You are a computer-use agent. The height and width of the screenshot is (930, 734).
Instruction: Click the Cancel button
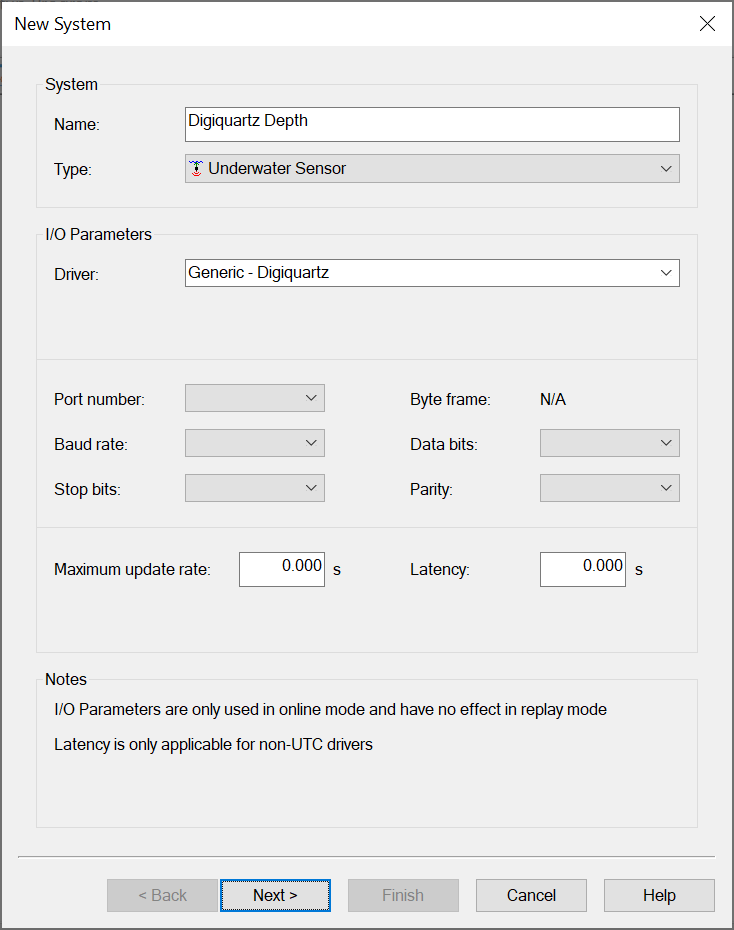(x=531, y=895)
